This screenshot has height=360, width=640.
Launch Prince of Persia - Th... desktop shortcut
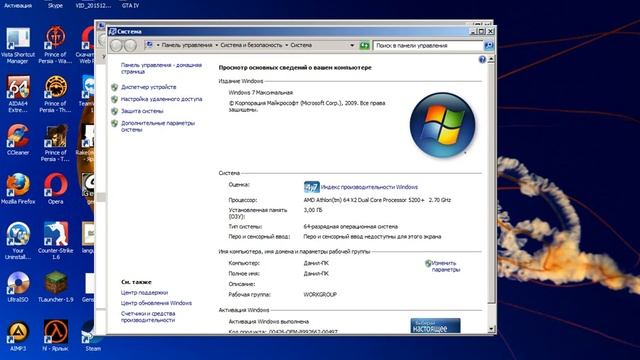(x=55, y=94)
